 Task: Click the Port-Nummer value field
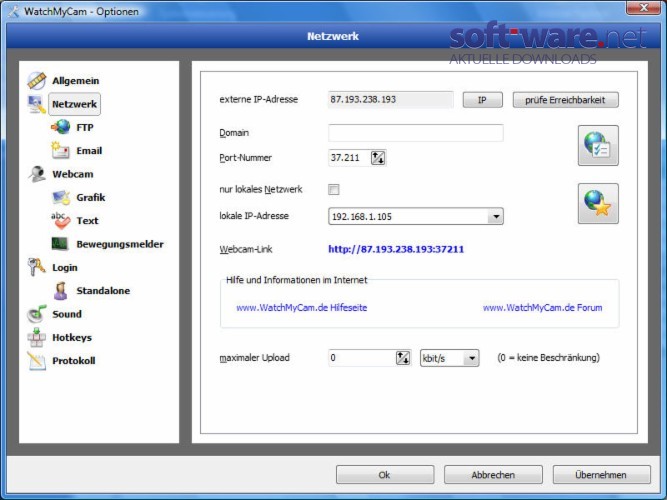pyautogui.click(x=350, y=157)
